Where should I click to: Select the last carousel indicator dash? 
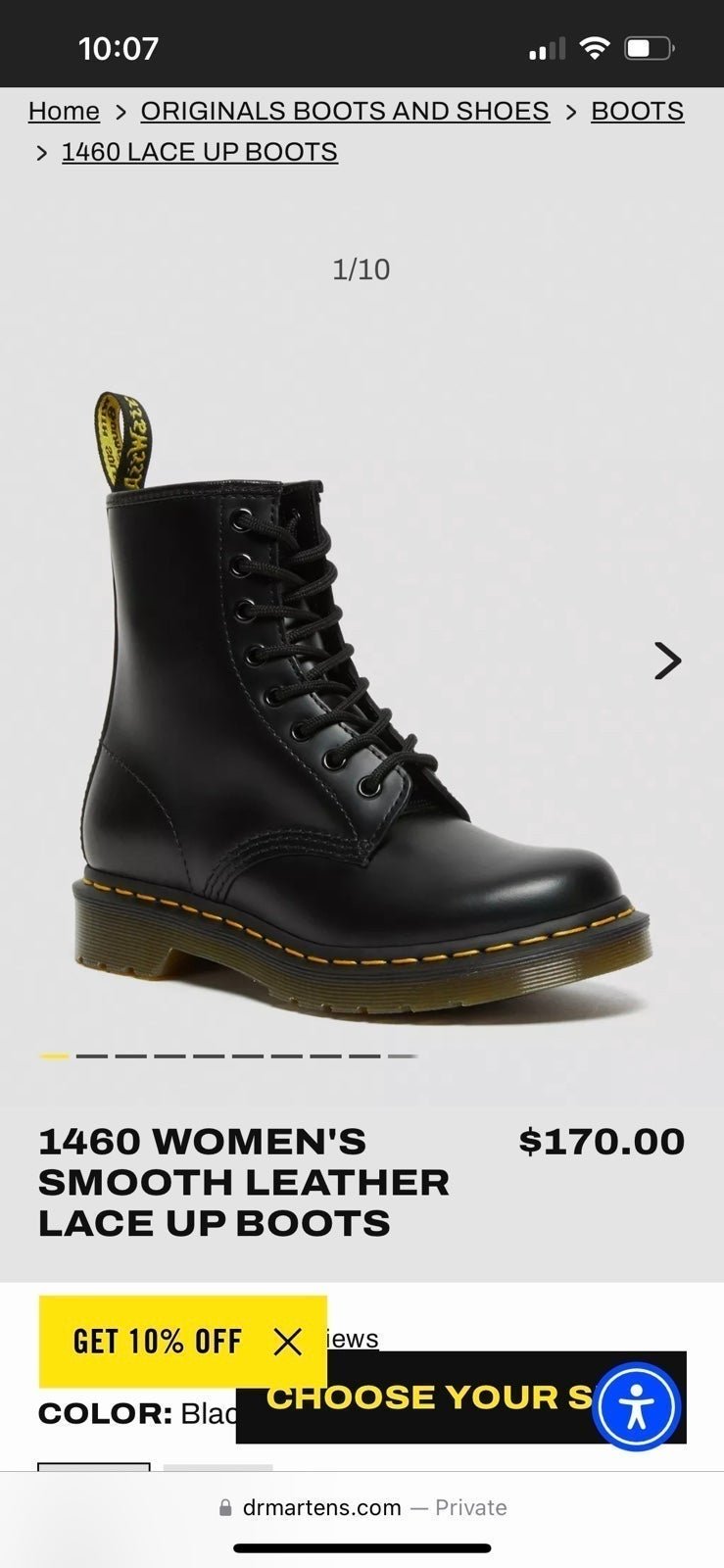(403, 1056)
